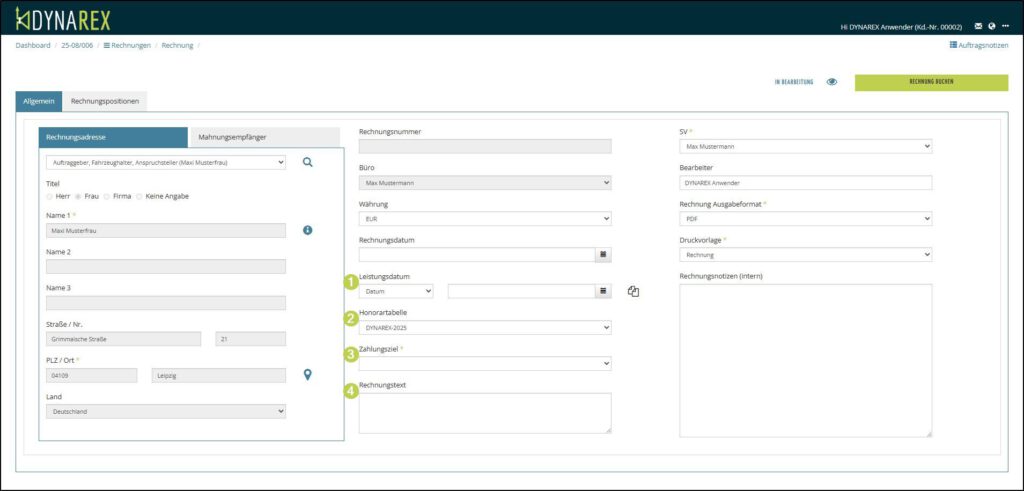Toggle the eye preview icon beside In Bearbeitung
1024x491 pixels.
click(x=831, y=82)
